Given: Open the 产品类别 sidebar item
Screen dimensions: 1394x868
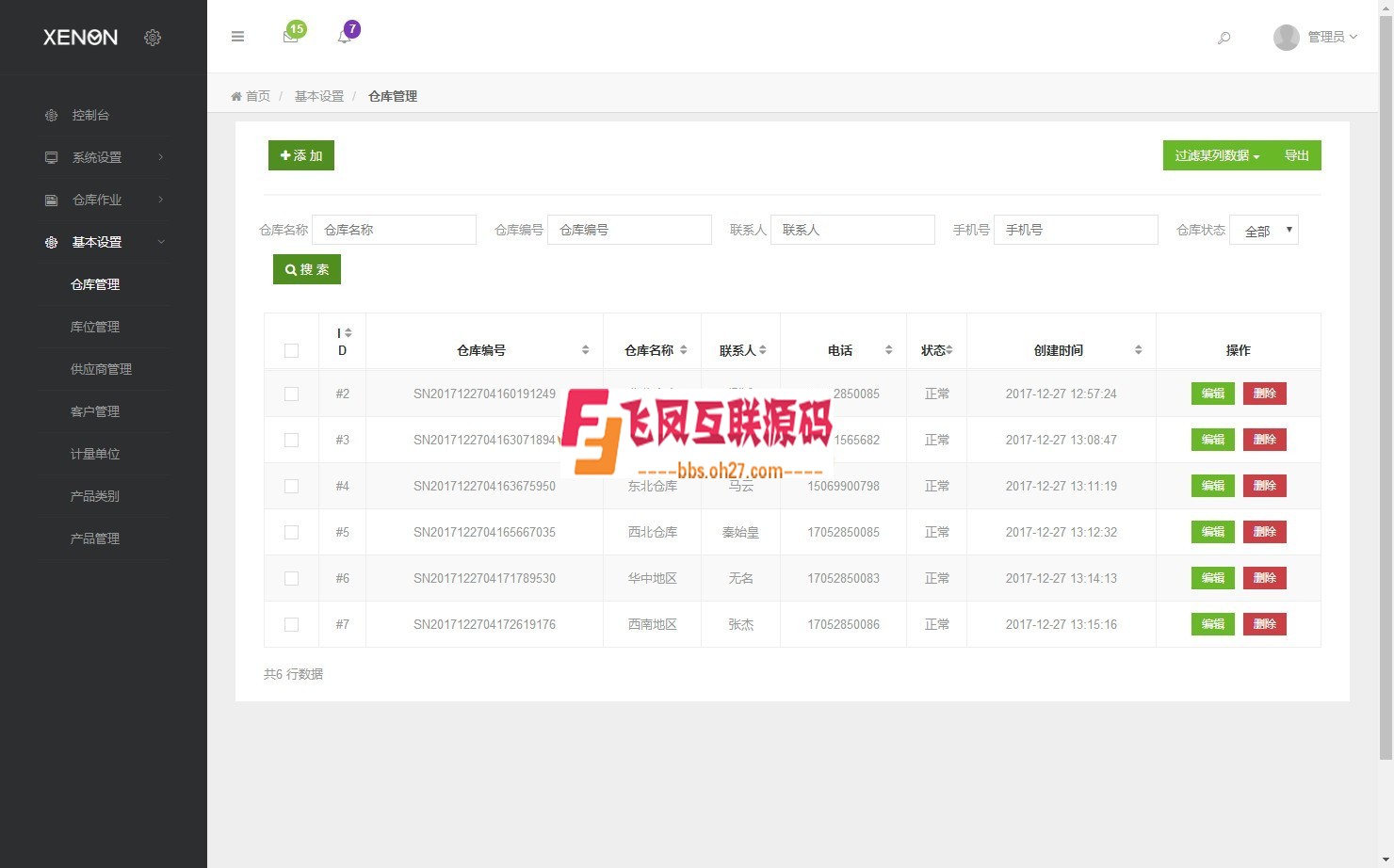Looking at the screenshot, I should [x=95, y=496].
